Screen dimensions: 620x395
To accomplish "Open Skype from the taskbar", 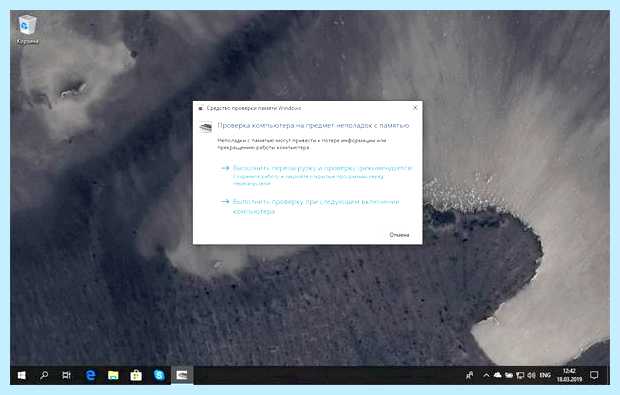I will (159, 375).
